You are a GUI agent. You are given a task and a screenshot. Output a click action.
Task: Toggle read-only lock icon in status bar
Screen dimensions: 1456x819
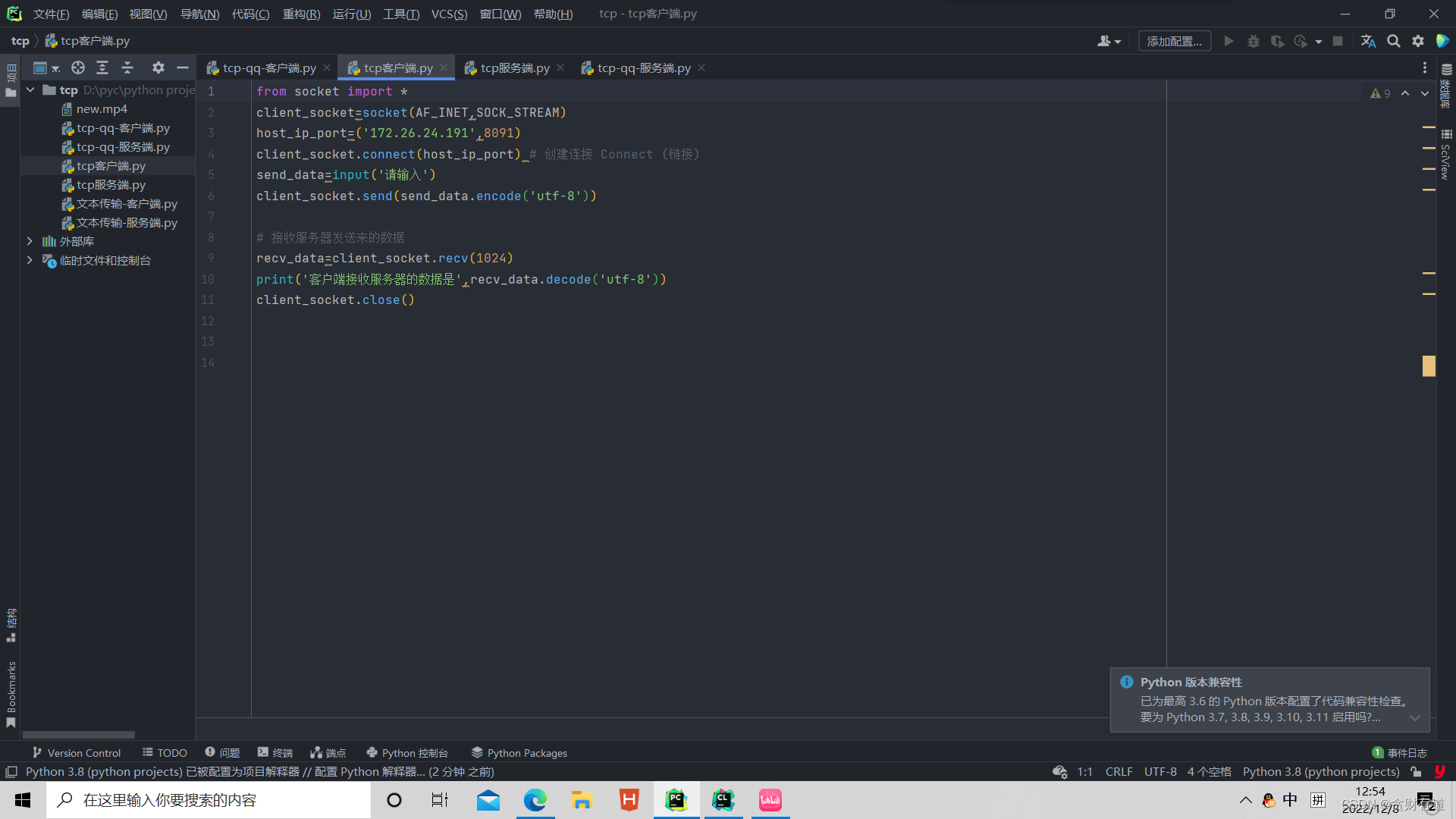(x=1416, y=771)
